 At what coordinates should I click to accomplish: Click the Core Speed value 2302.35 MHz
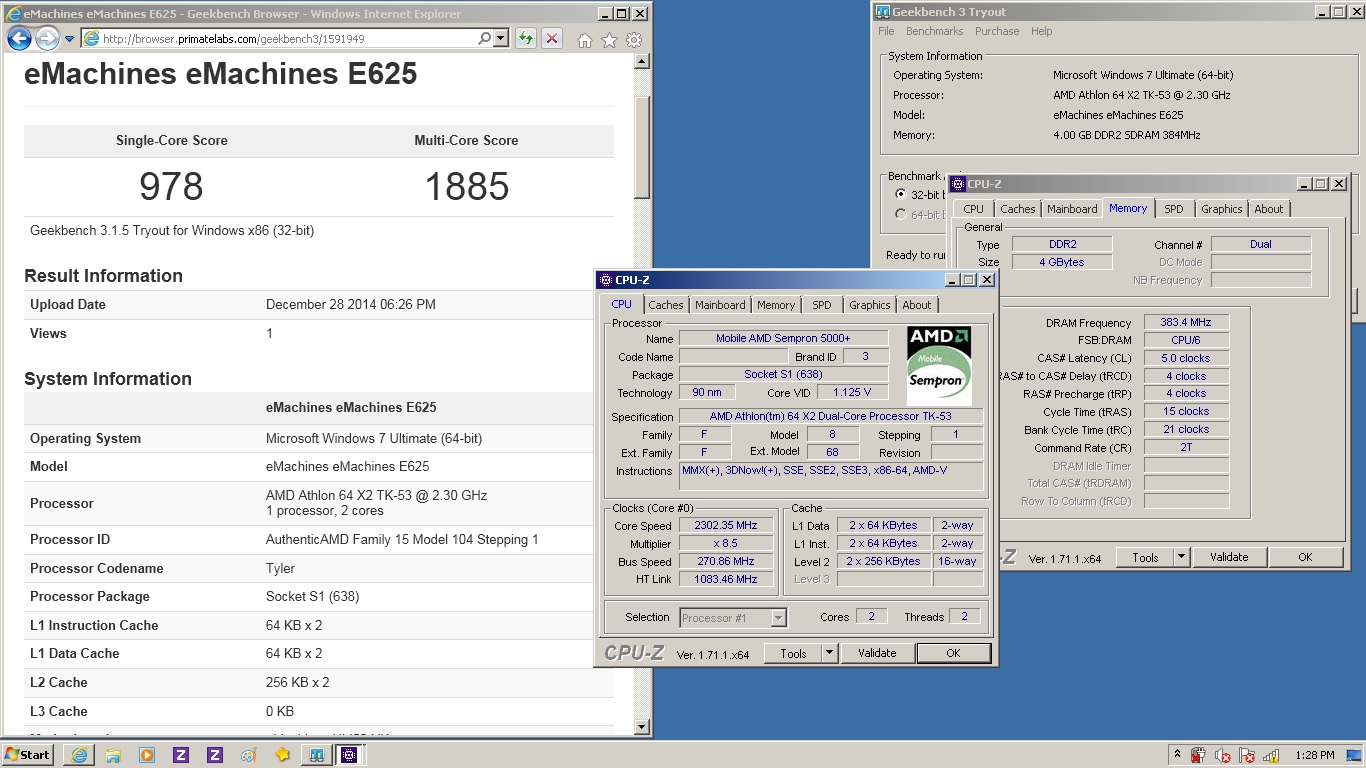(x=726, y=525)
